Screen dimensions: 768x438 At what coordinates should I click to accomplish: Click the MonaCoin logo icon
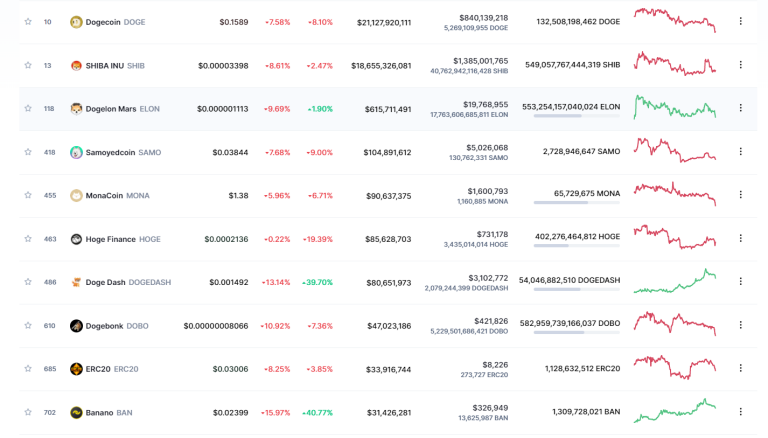(x=76, y=195)
